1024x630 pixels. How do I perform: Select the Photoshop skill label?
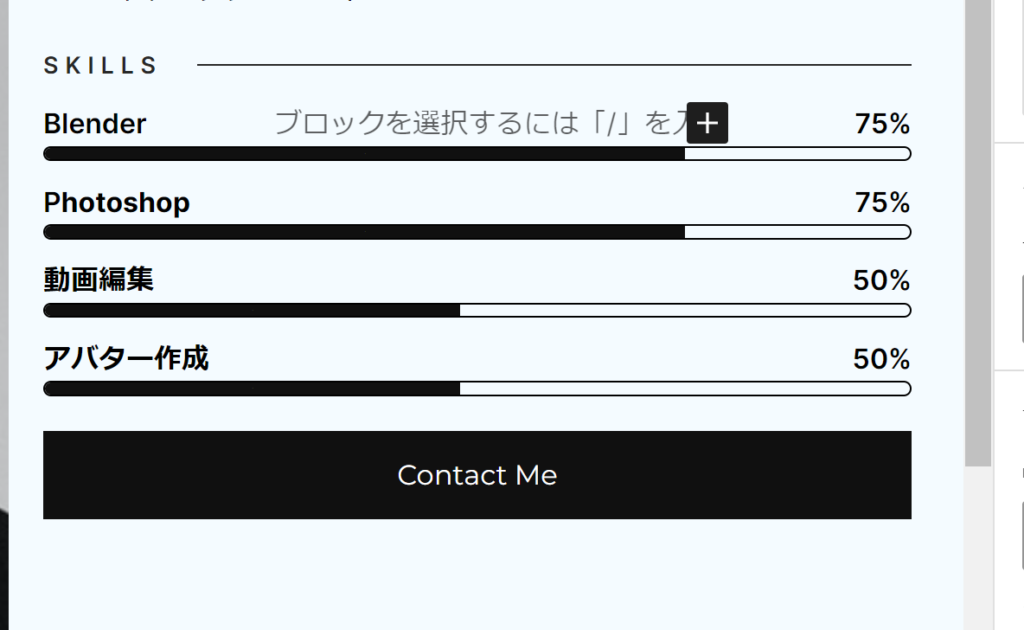[x=117, y=203]
